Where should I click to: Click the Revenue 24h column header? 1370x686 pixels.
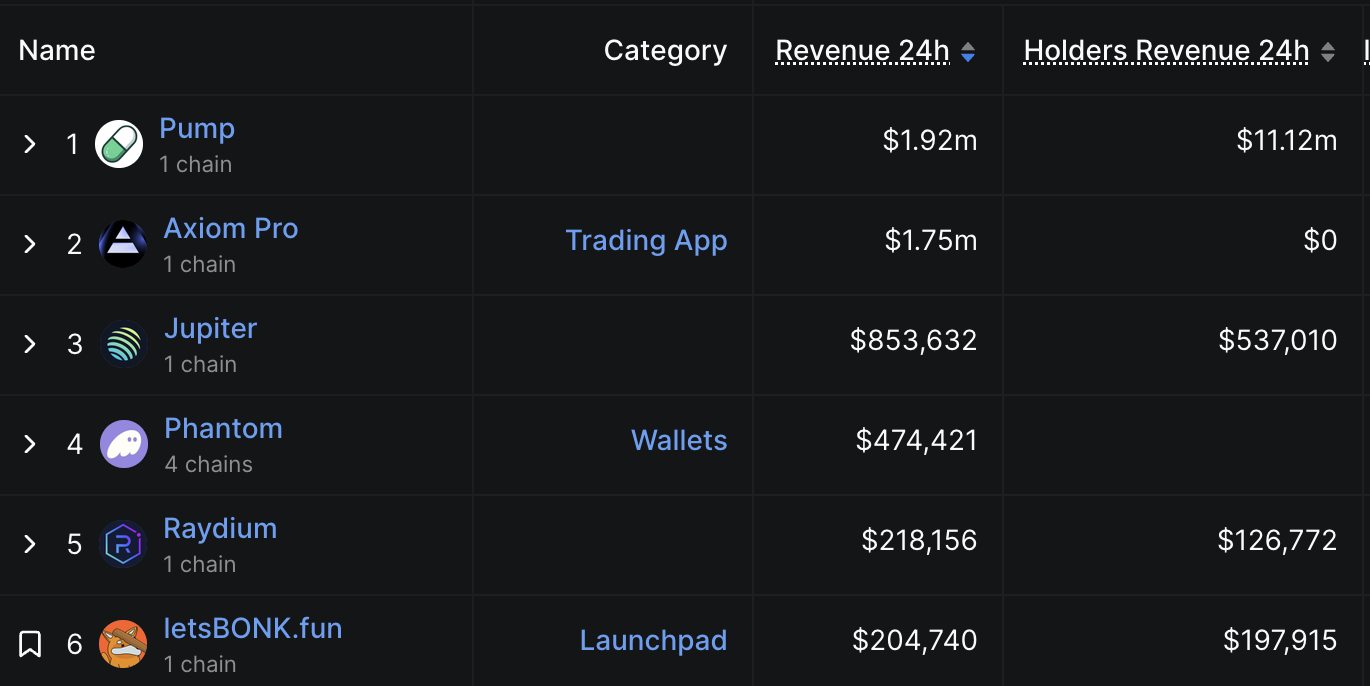coord(862,51)
